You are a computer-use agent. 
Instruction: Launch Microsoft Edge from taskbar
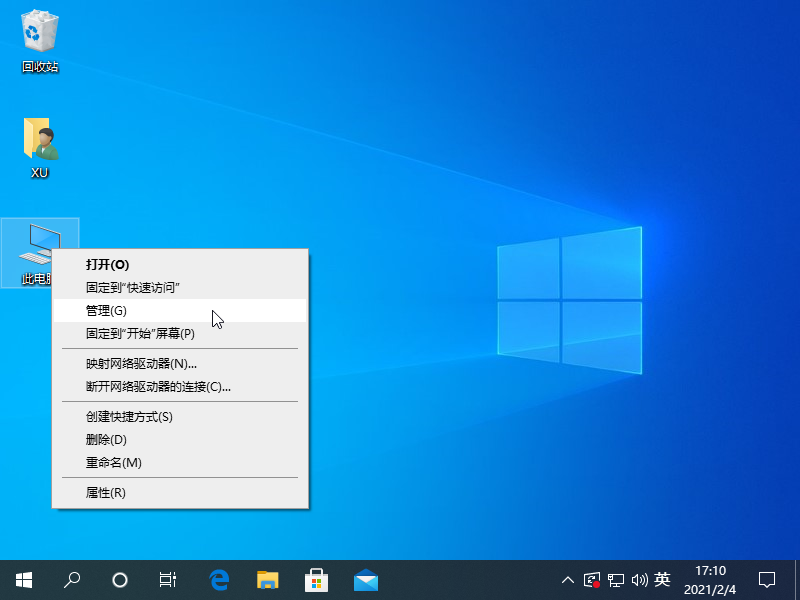coord(219,579)
